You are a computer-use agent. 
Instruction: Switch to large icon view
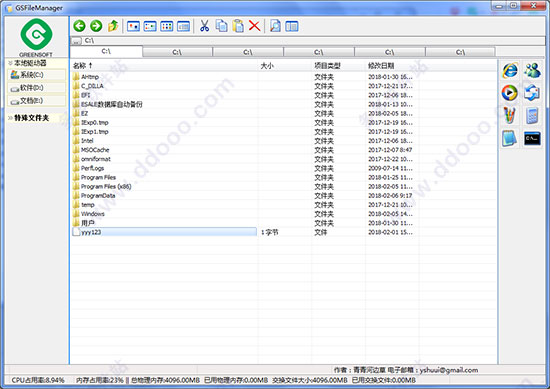click(x=133, y=26)
